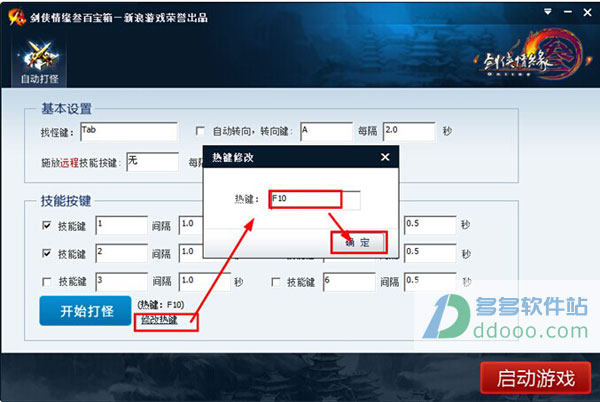The height and width of the screenshot is (402, 600).
Task: Click the 剑侠情缘叁 game logo
Action: (x=532, y=57)
